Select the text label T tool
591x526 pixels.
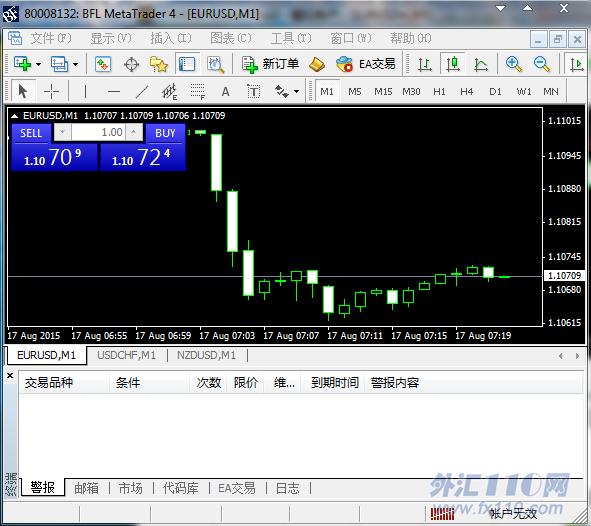point(253,91)
